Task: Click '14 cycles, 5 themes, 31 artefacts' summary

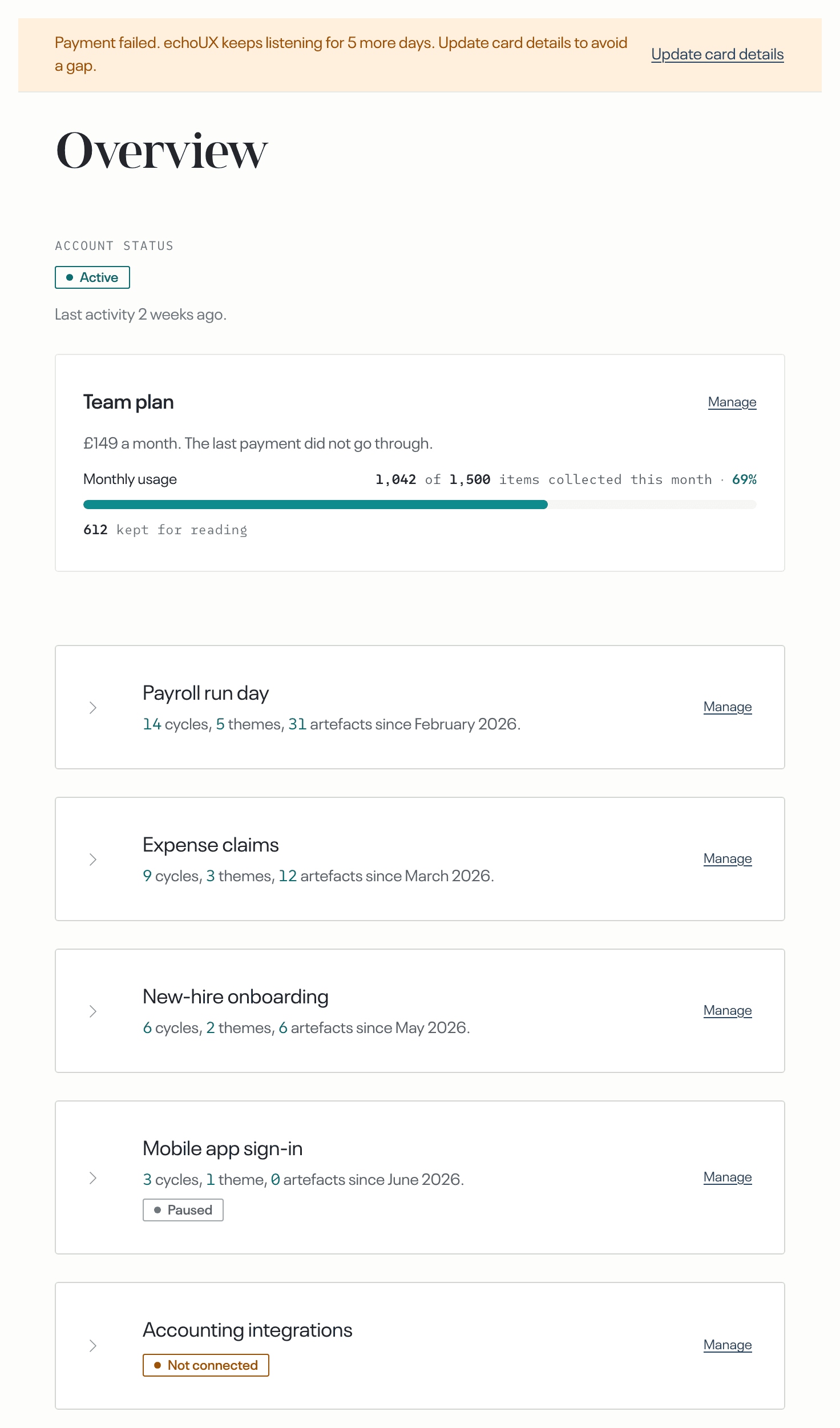Action: click(332, 724)
